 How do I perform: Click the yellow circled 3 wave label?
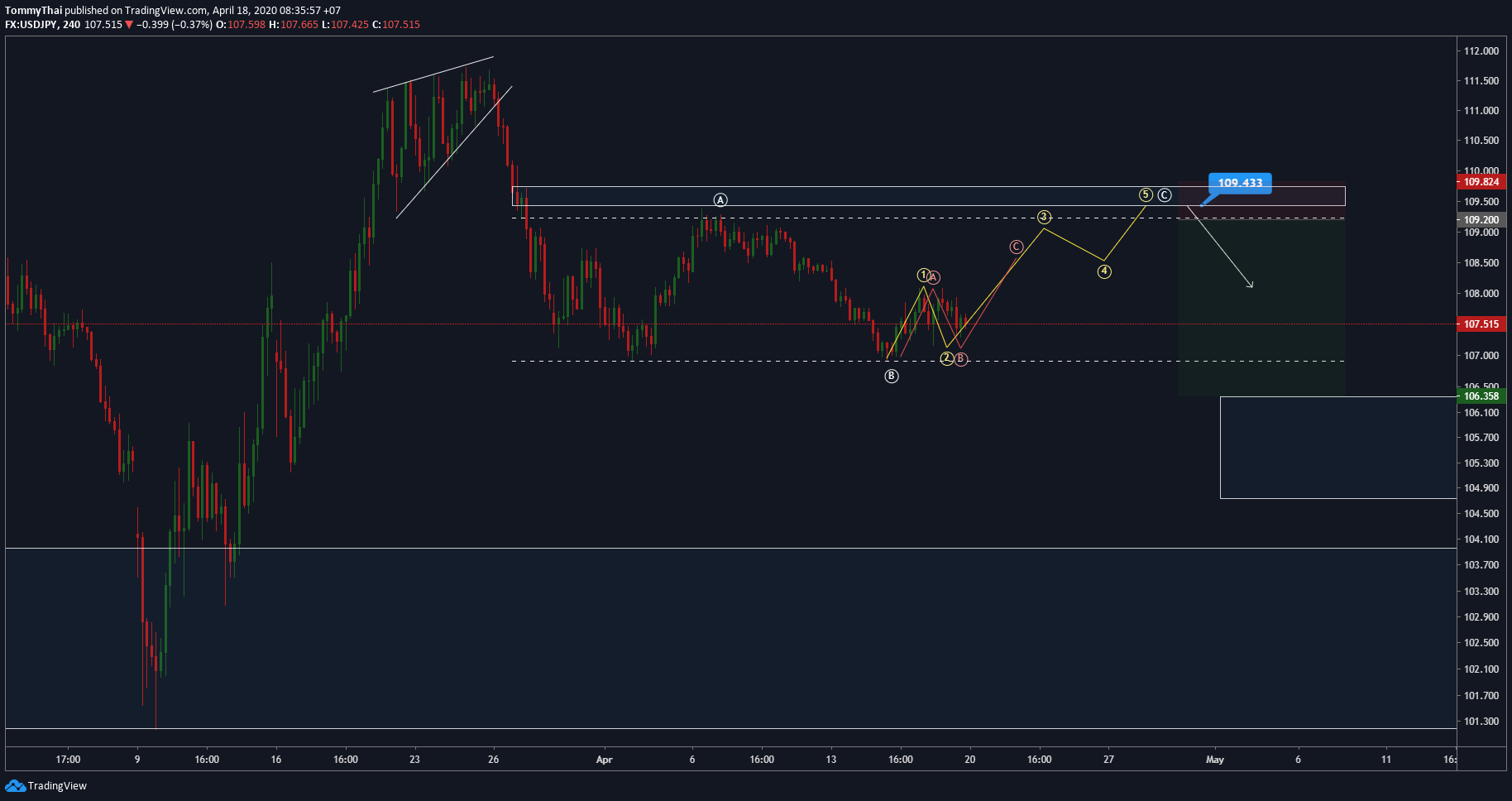click(1044, 218)
